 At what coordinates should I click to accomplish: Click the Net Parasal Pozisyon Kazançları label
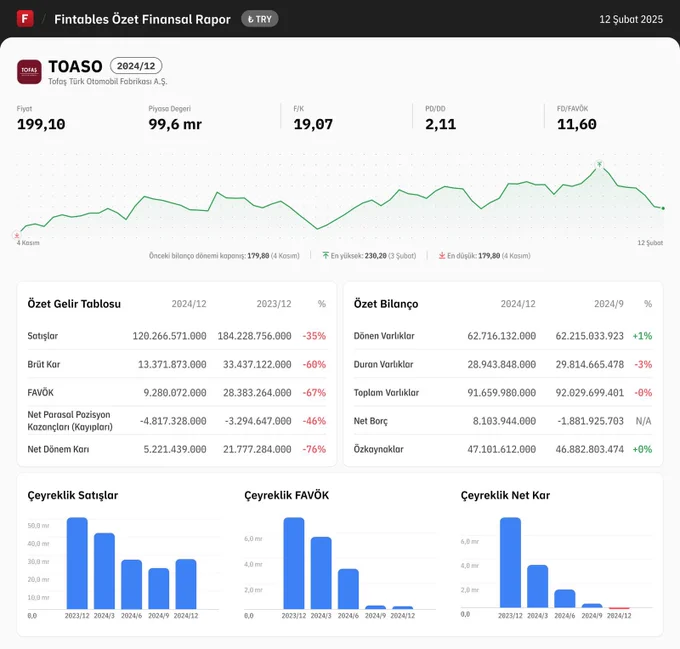point(70,421)
